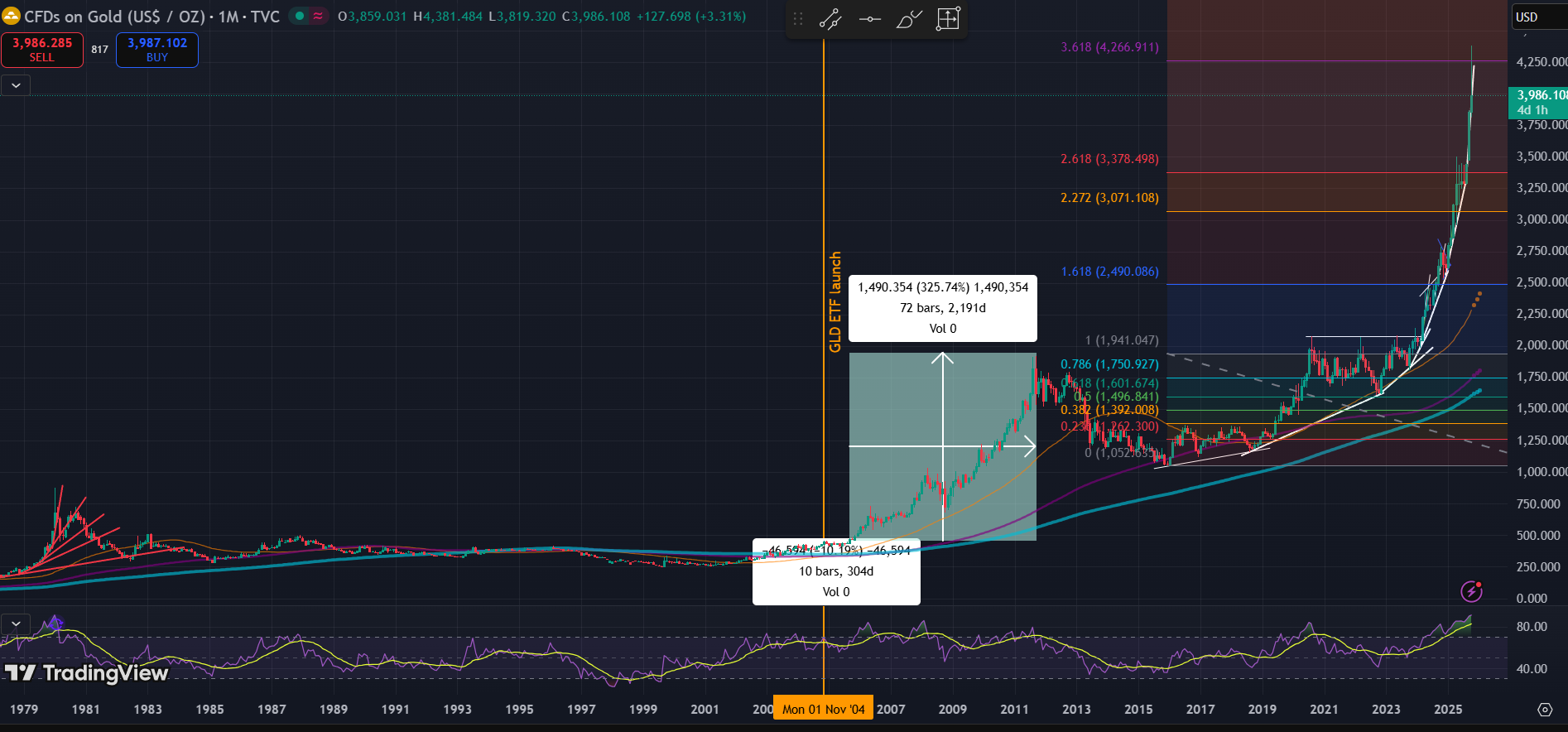Click the change value +127.698 (+3.31%)
The height and width of the screenshot is (732, 1568).
[691, 17]
